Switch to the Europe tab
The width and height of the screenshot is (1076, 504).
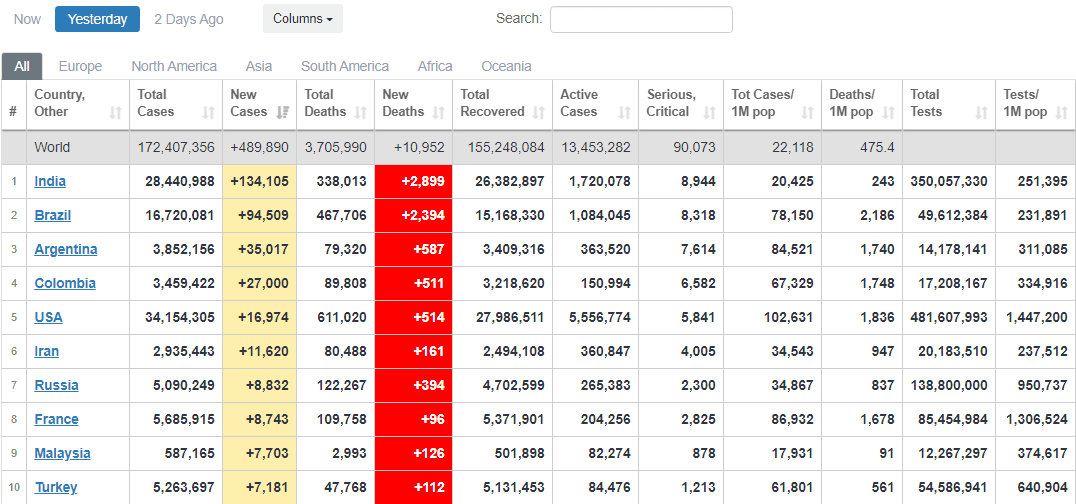[80, 66]
